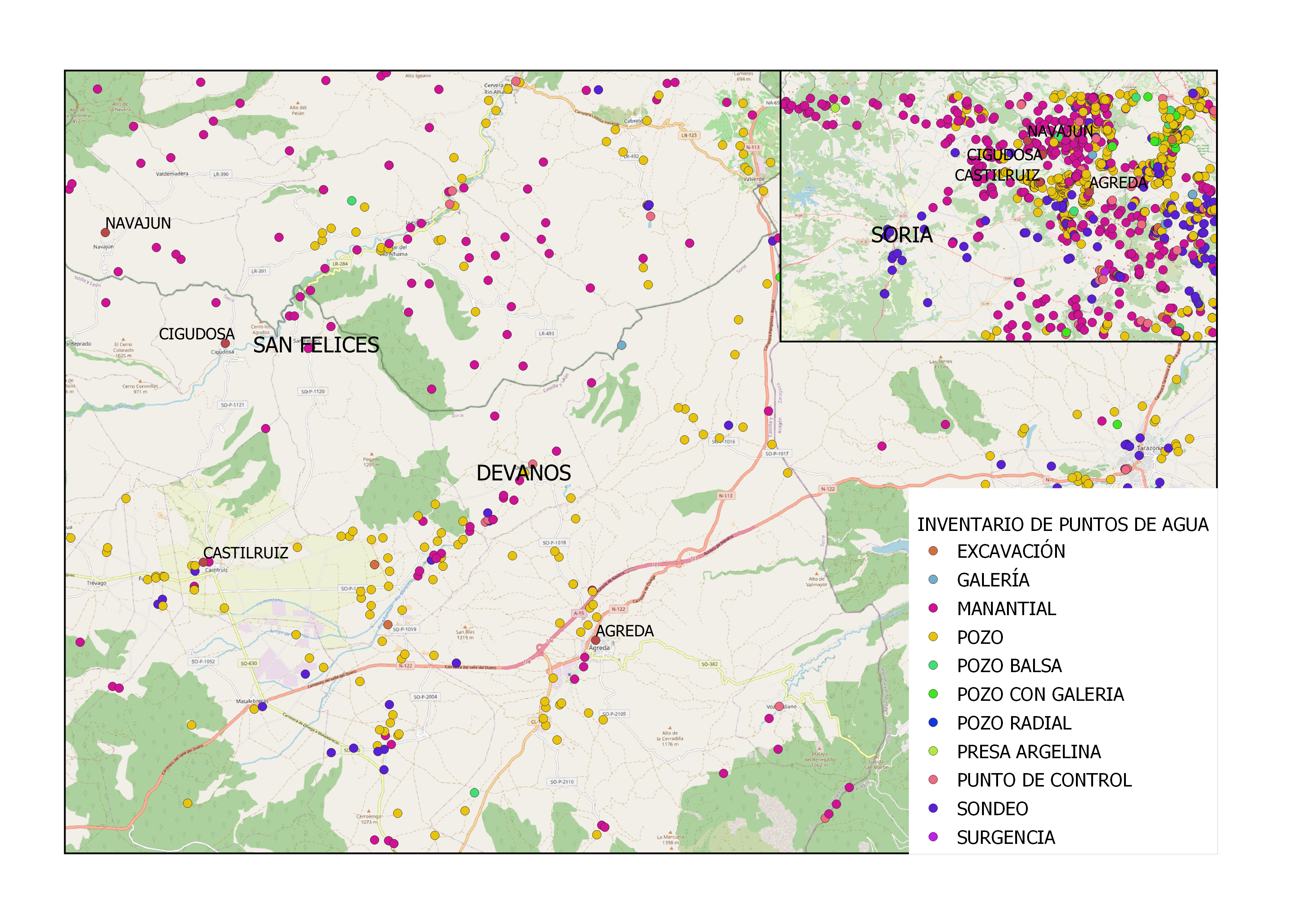Click the SURGENCIA legend symbol dot
This screenshot has width=1307, height=924.
click(933, 837)
